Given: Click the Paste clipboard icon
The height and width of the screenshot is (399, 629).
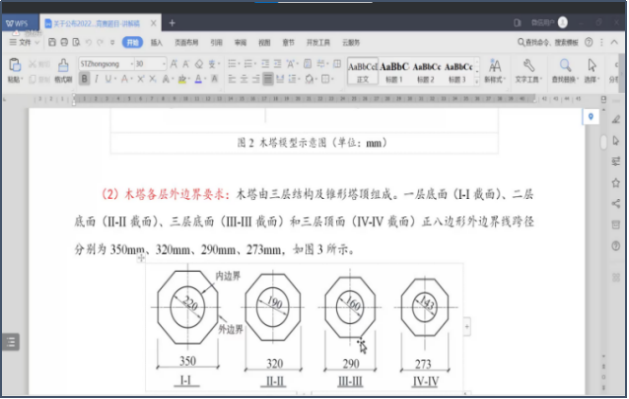Looking at the screenshot, I should click(x=15, y=65).
